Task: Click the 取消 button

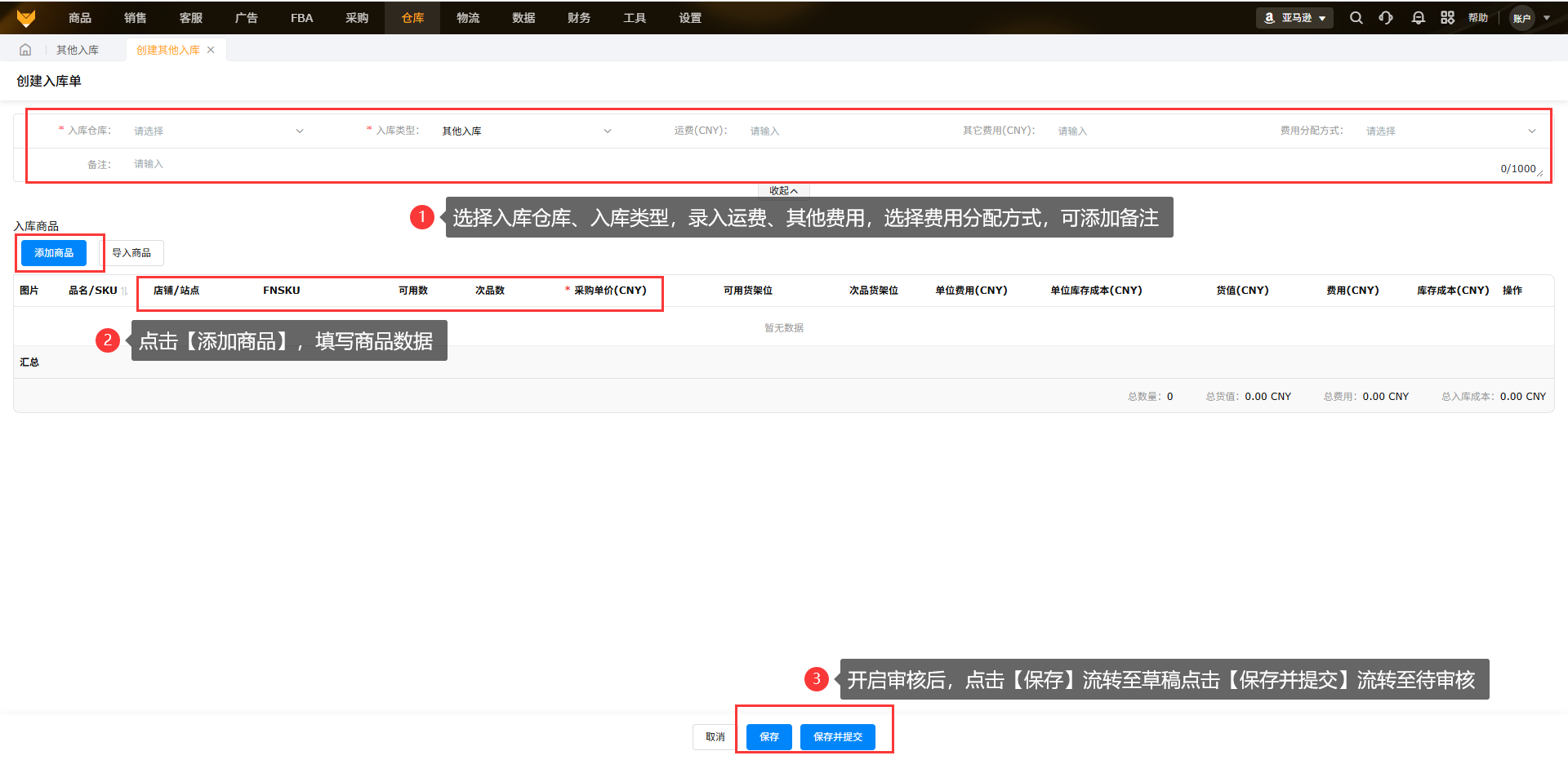Action: pyautogui.click(x=715, y=737)
